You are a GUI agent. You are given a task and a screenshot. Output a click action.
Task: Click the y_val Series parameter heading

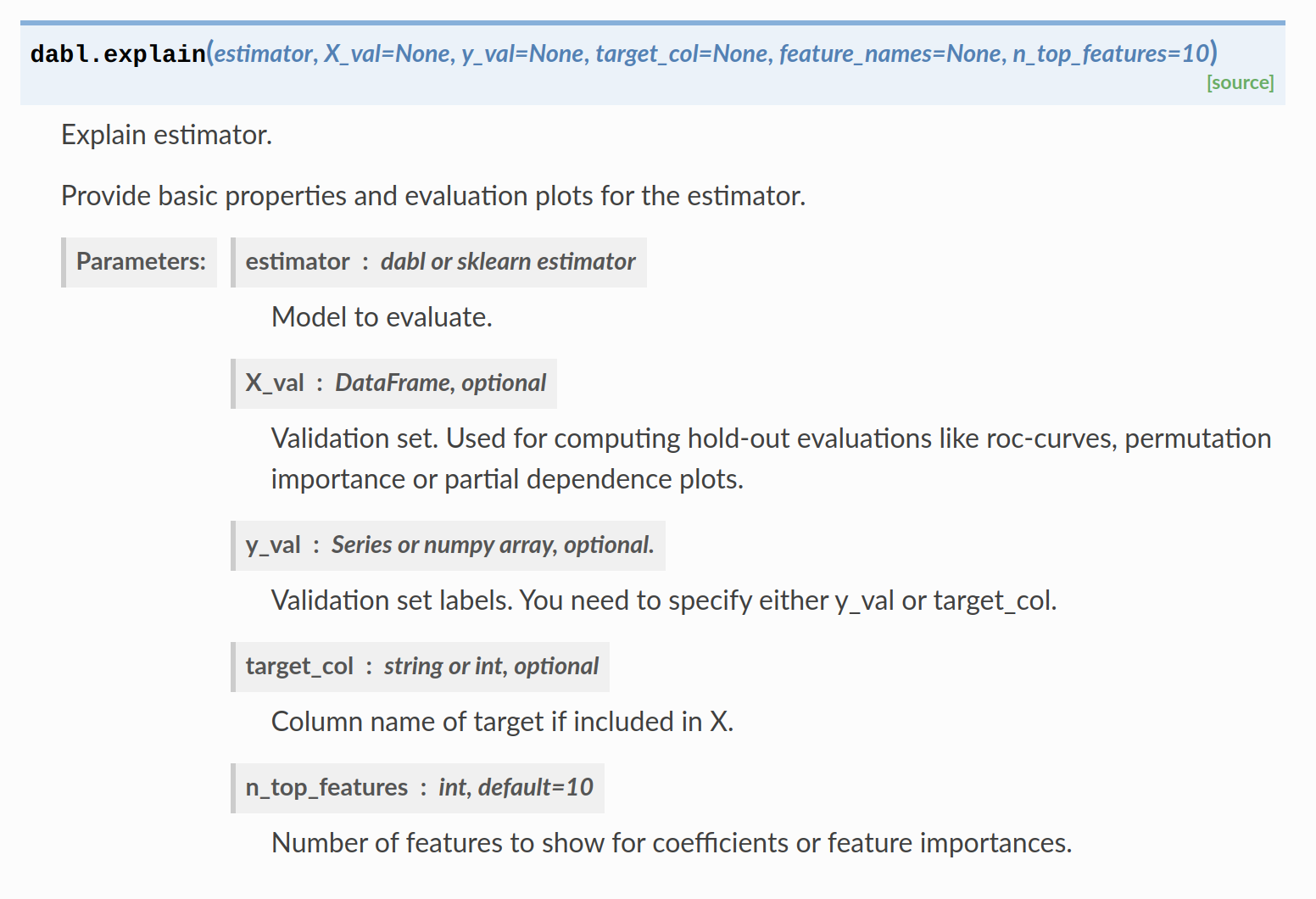click(x=449, y=545)
